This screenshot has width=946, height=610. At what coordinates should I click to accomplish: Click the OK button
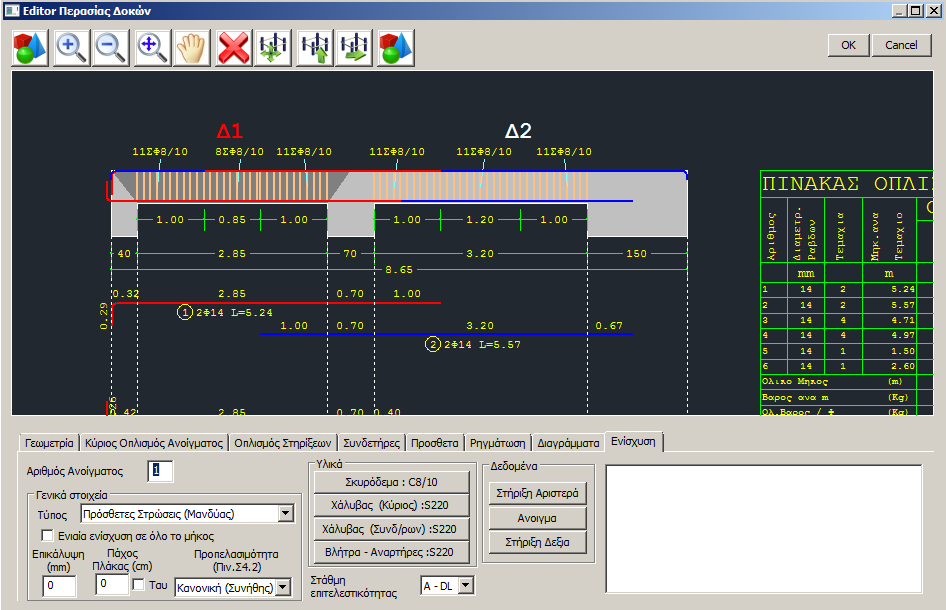848,45
